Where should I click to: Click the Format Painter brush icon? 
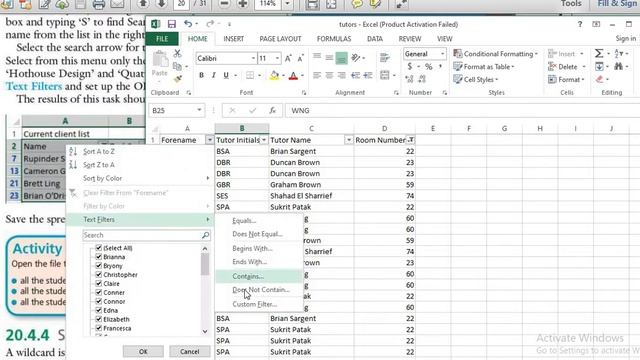point(178,79)
